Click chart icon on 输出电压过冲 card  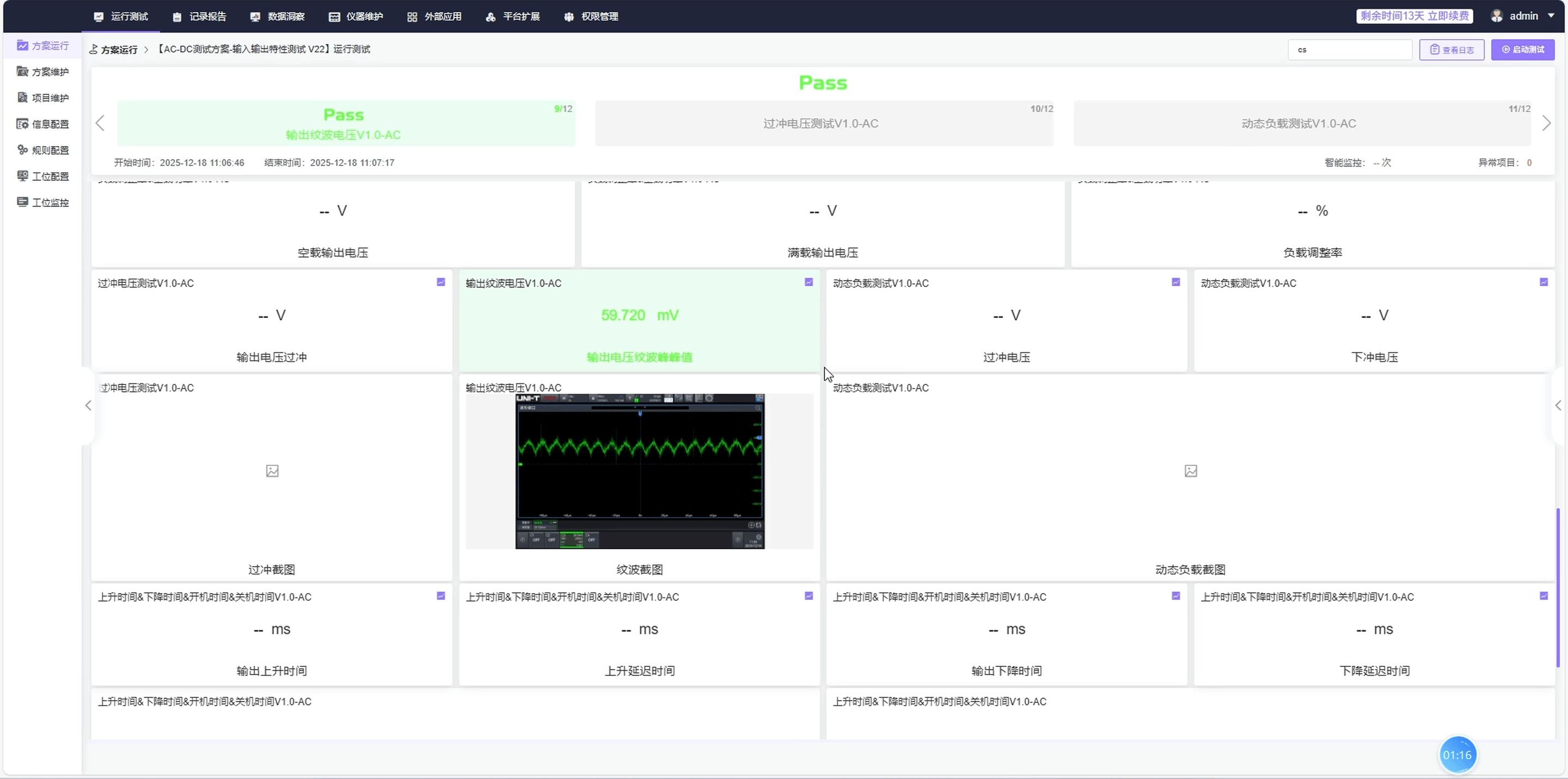[x=440, y=282]
